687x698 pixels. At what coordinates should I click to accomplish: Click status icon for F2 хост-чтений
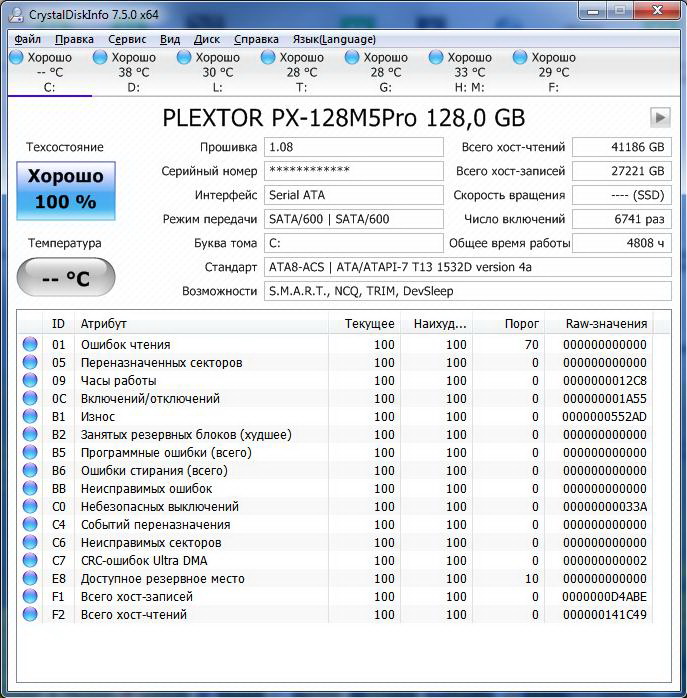[30, 614]
